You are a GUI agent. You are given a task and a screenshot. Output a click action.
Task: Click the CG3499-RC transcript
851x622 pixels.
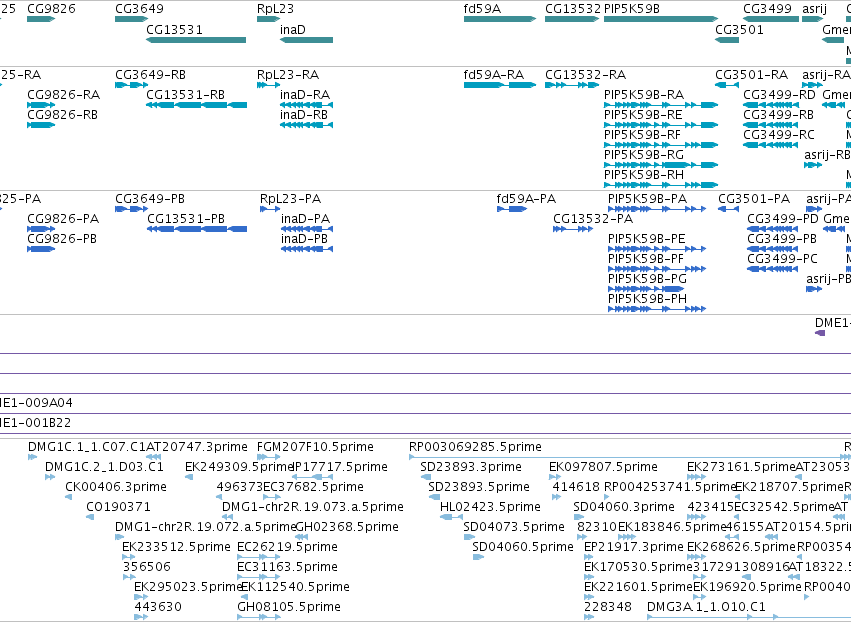771,145
